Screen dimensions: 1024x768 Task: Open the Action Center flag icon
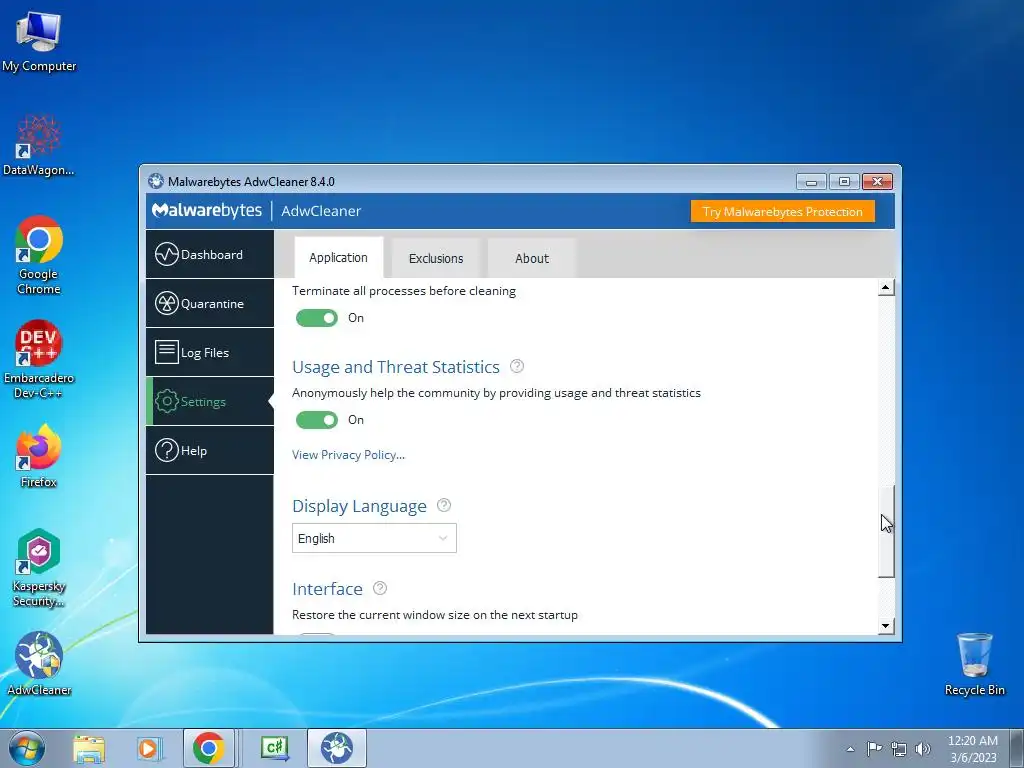click(x=874, y=748)
